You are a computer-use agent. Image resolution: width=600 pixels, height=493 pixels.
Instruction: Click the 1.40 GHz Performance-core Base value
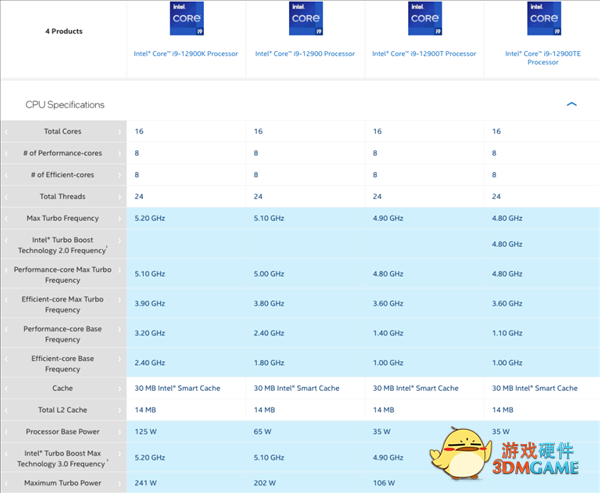coord(388,333)
